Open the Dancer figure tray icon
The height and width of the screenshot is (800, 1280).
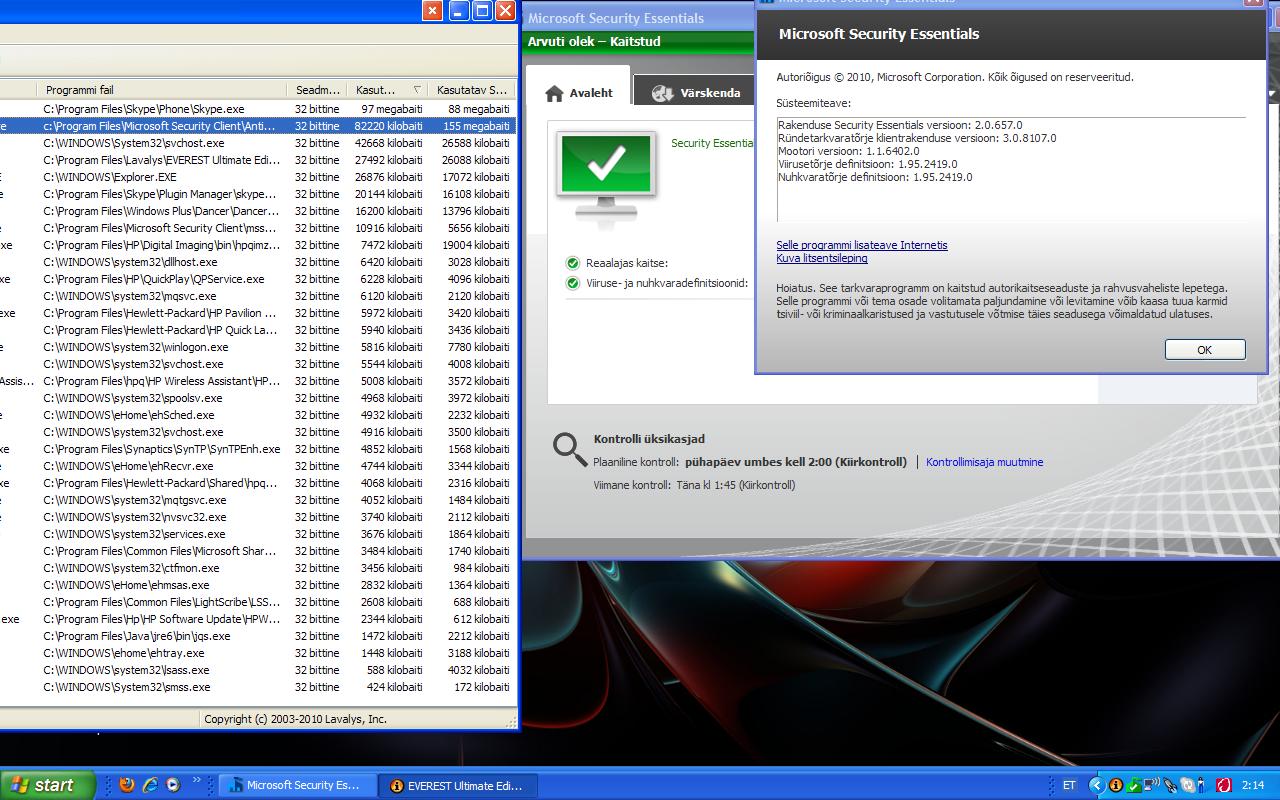(x=1201, y=785)
